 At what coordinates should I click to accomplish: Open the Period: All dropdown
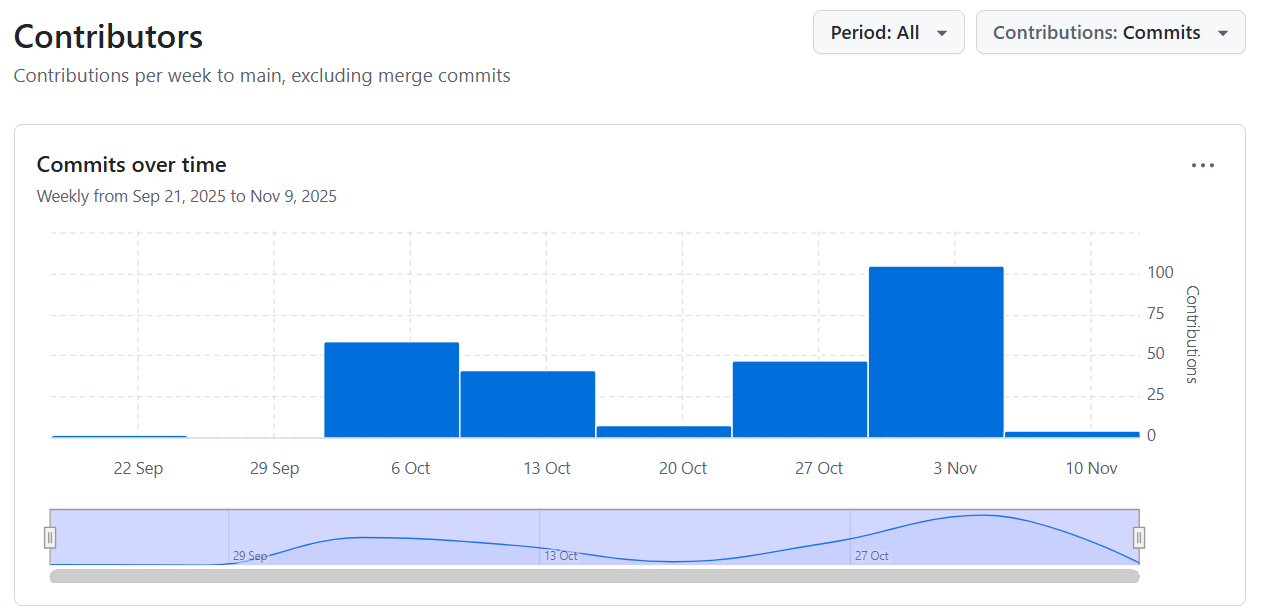coord(888,32)
